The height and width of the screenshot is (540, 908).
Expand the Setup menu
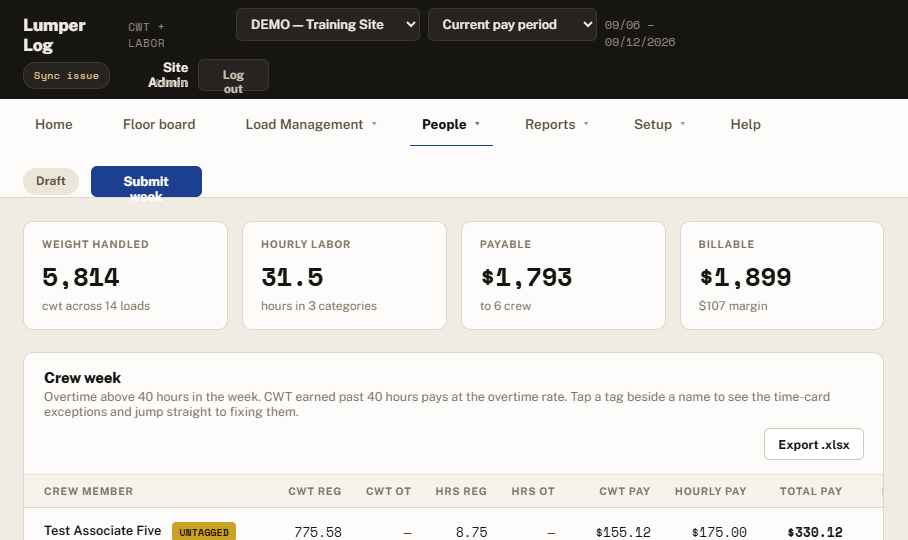(x=660, y=124)
